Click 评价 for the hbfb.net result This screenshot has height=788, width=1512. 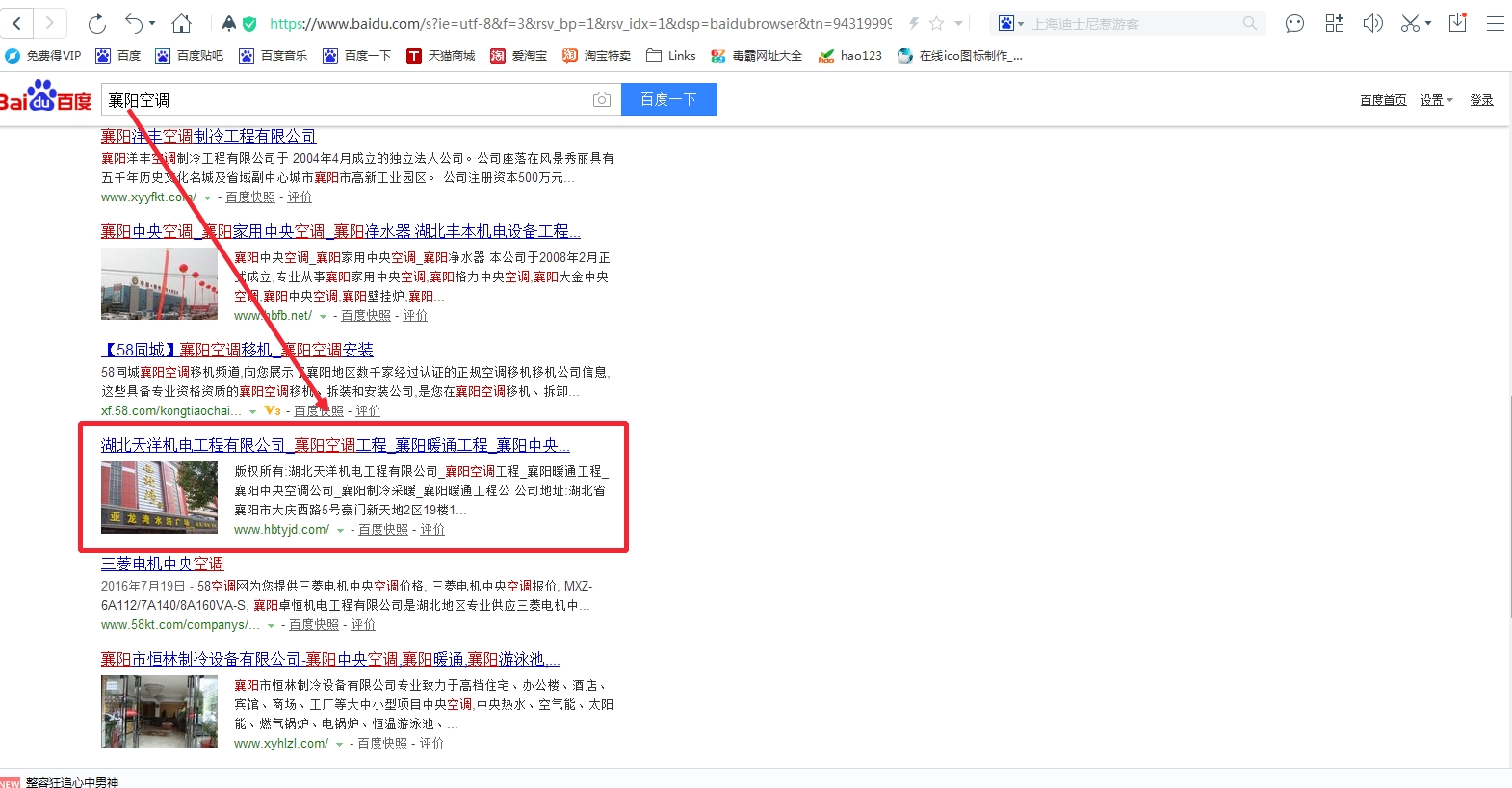[415, 315]
